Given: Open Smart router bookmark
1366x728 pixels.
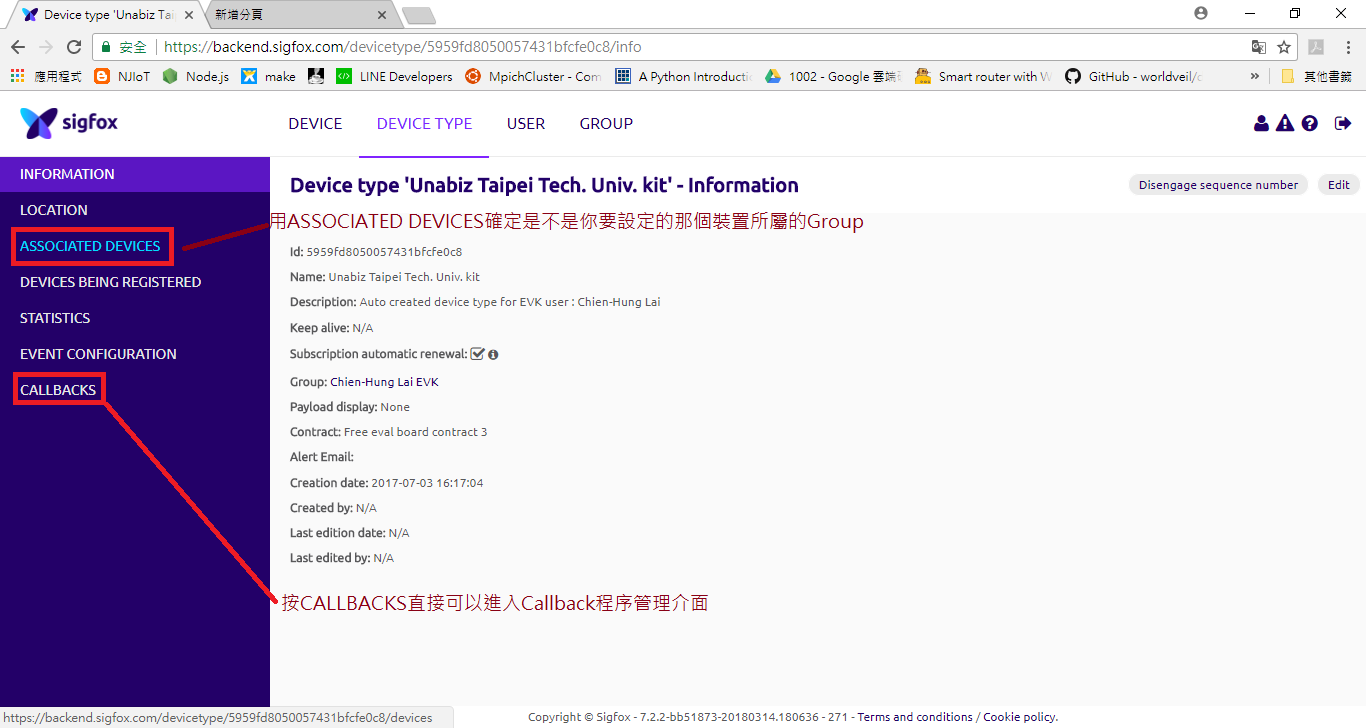Looking at the screenshot, I should click(983, 76).
